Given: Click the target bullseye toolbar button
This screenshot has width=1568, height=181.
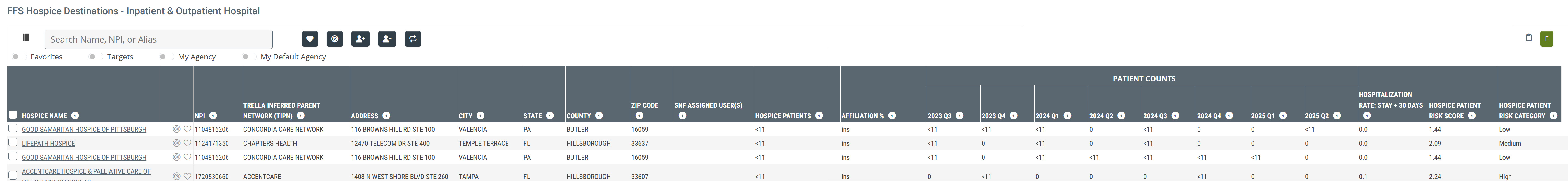Looking at the screenshot, I should 335,39.
